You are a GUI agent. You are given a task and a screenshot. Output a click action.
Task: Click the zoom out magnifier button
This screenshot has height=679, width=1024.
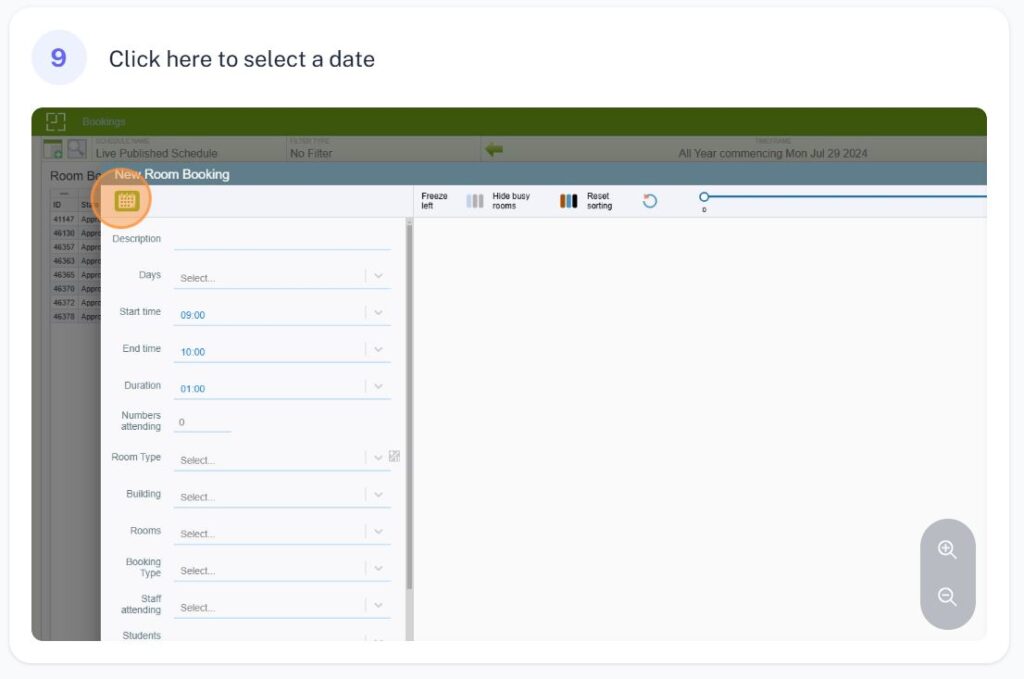(x=947, y=597)
